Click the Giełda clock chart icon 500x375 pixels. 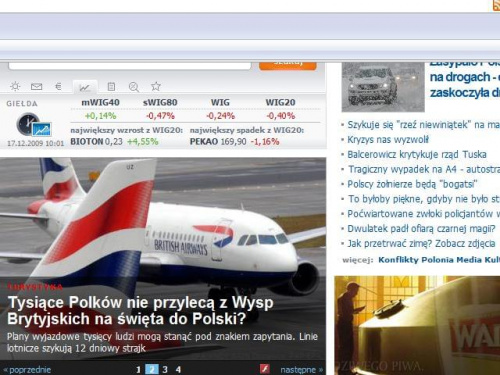pyautogui.click(x=34, y=125)
